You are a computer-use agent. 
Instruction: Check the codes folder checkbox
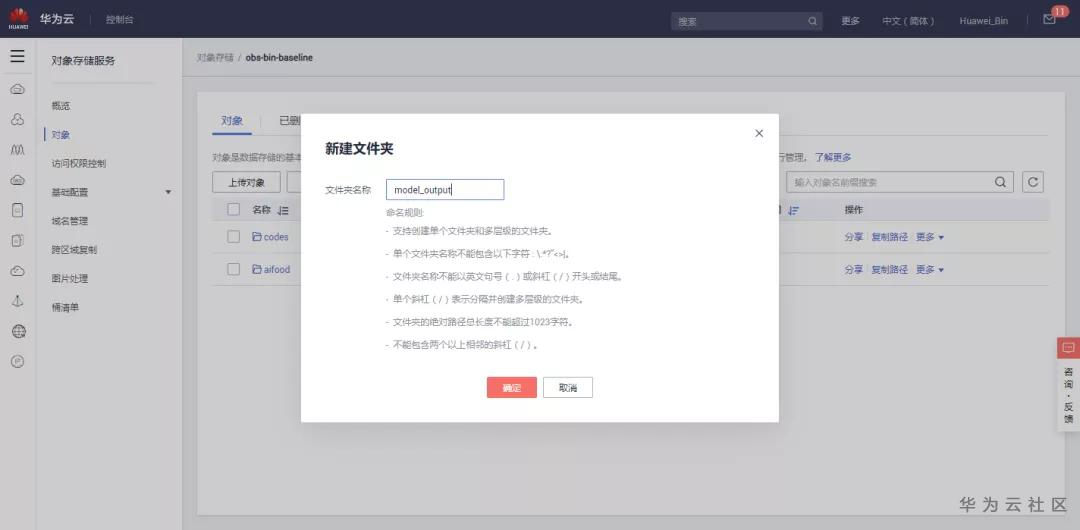233,236
